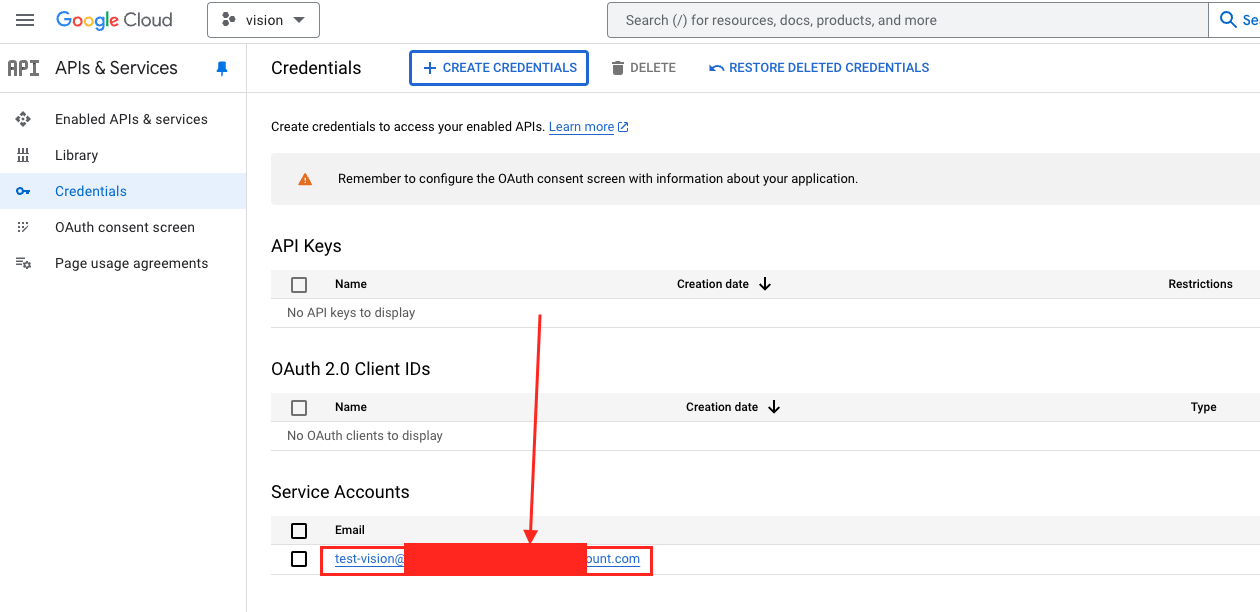This screenshot has width=1260, height=612.
Task: Open OAuth consent screen page
Action: pos(125,227)
